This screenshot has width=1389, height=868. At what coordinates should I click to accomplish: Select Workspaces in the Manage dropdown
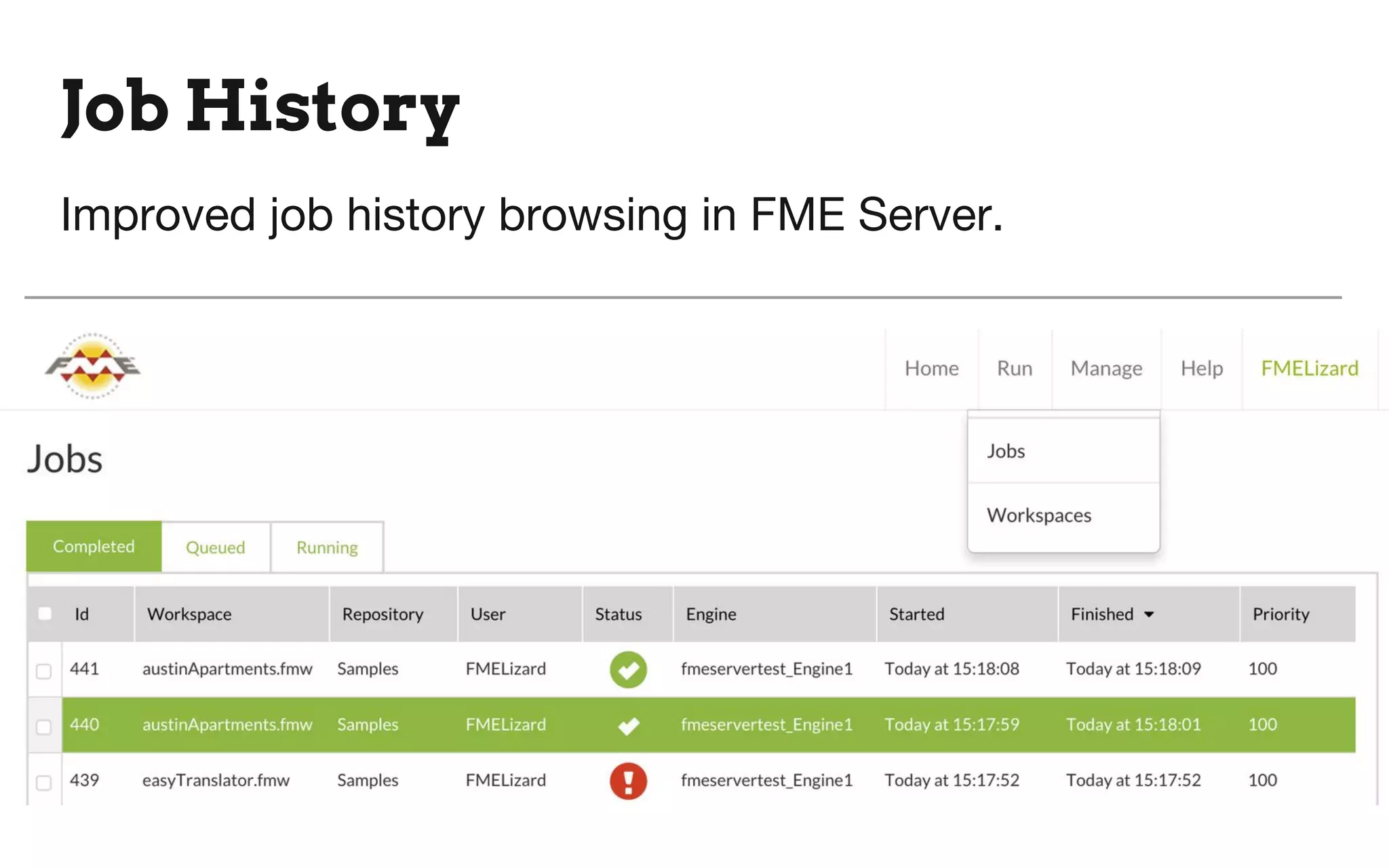click(x=1063, y=515)
